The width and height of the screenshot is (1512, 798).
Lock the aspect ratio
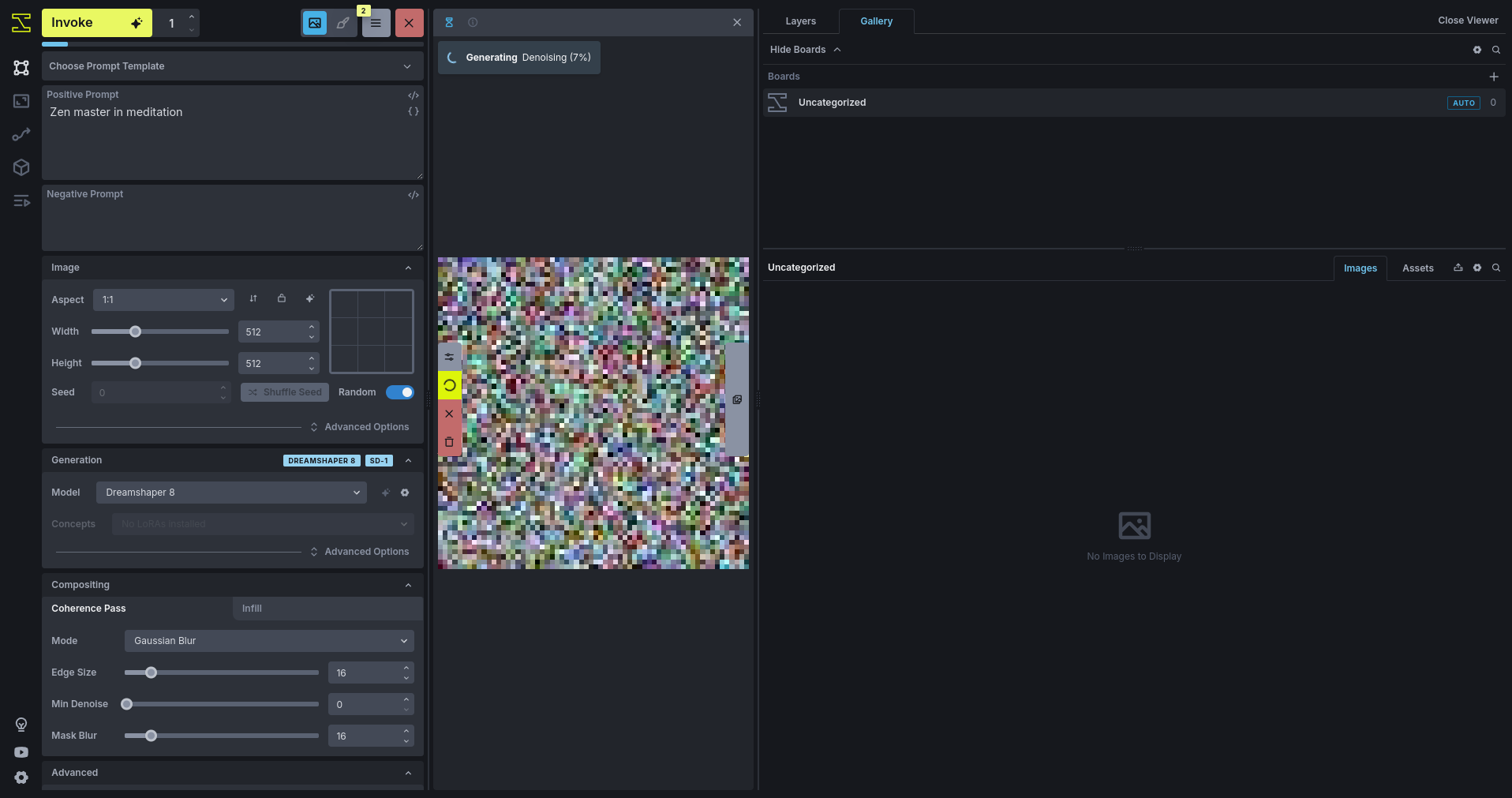[x=282, y=298]
